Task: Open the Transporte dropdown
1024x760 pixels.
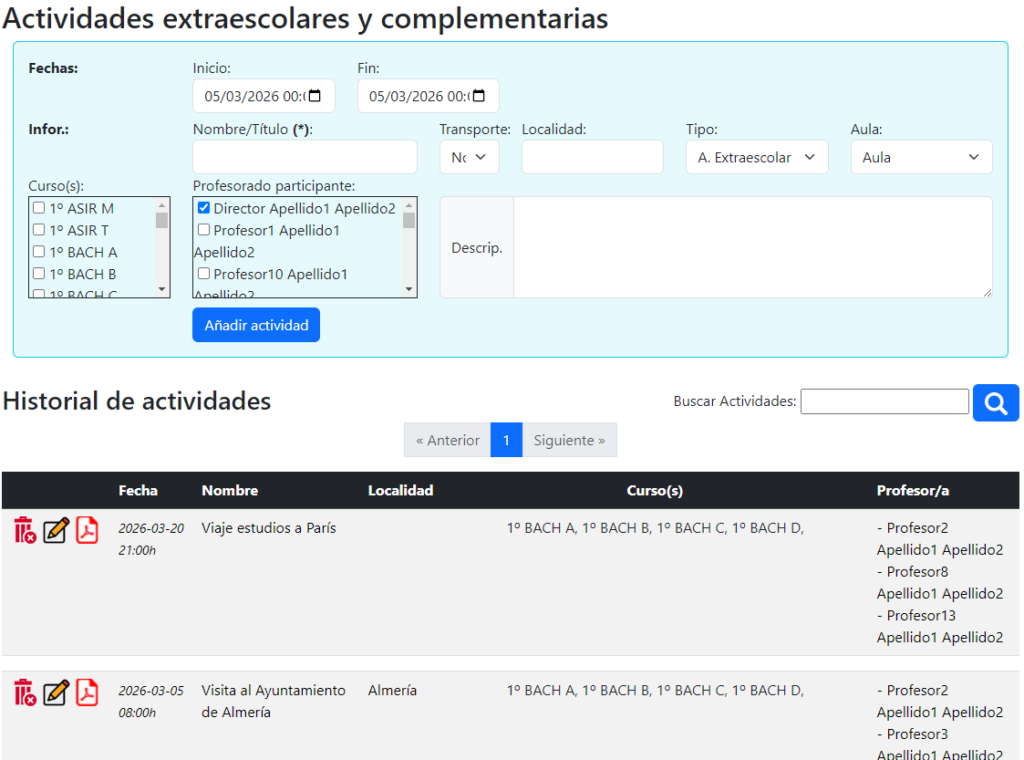Action: [469, 157]
